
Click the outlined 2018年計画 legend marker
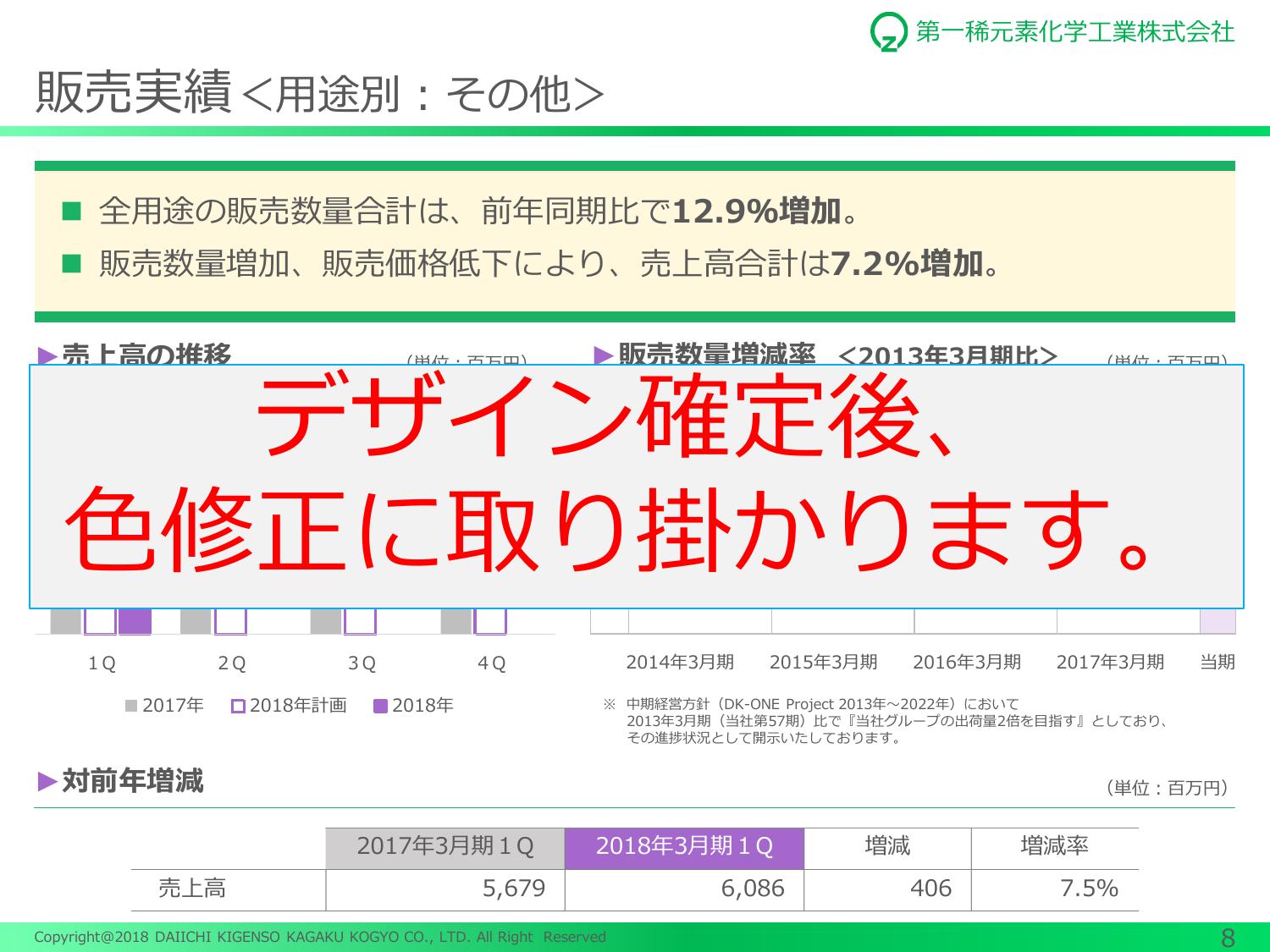pyautogui.click(x=238, y=706)
